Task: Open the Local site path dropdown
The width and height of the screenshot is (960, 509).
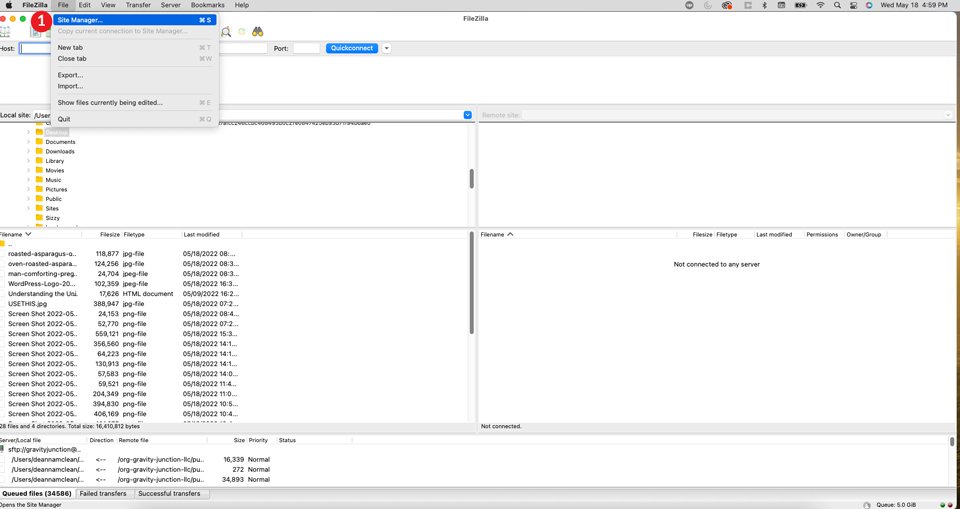Action: coord(468,115)
